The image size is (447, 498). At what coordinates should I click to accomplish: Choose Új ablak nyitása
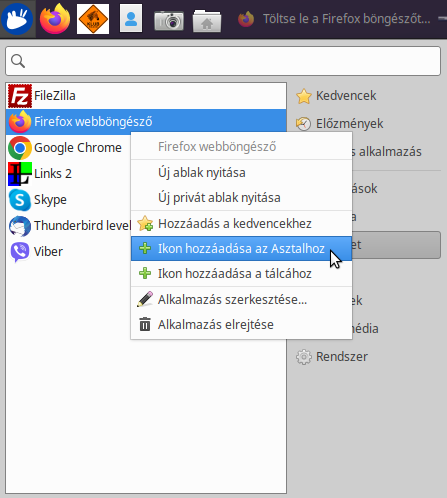242,173
